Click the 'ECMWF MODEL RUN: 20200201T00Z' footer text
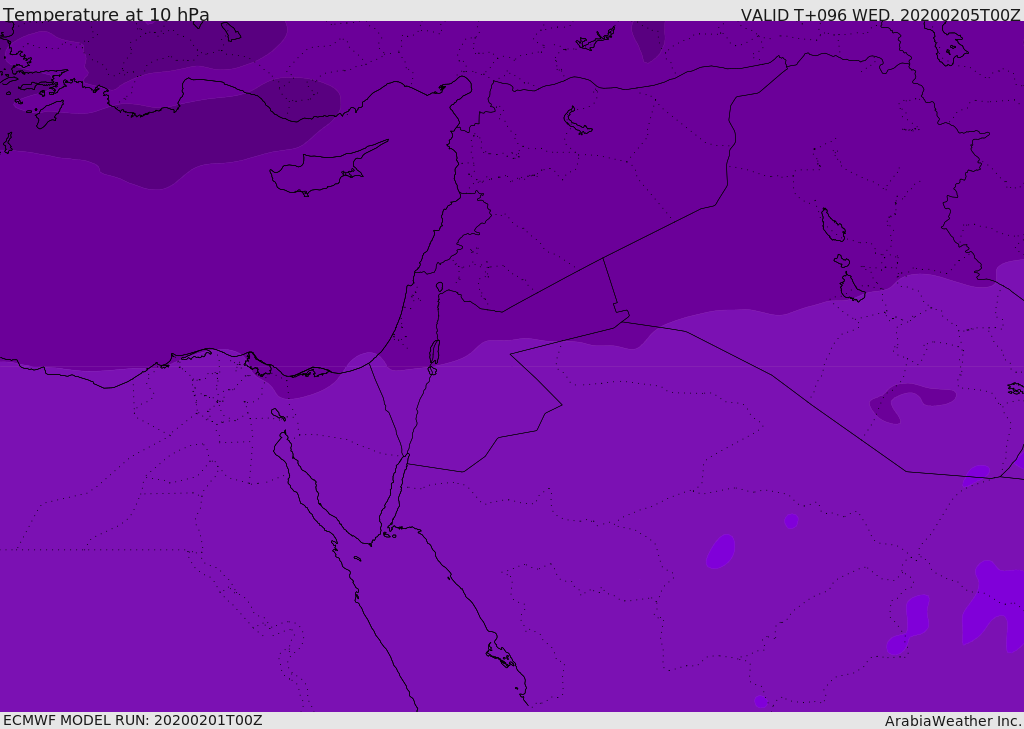The width and height of the screenshot is (1024, 729). 133,720
